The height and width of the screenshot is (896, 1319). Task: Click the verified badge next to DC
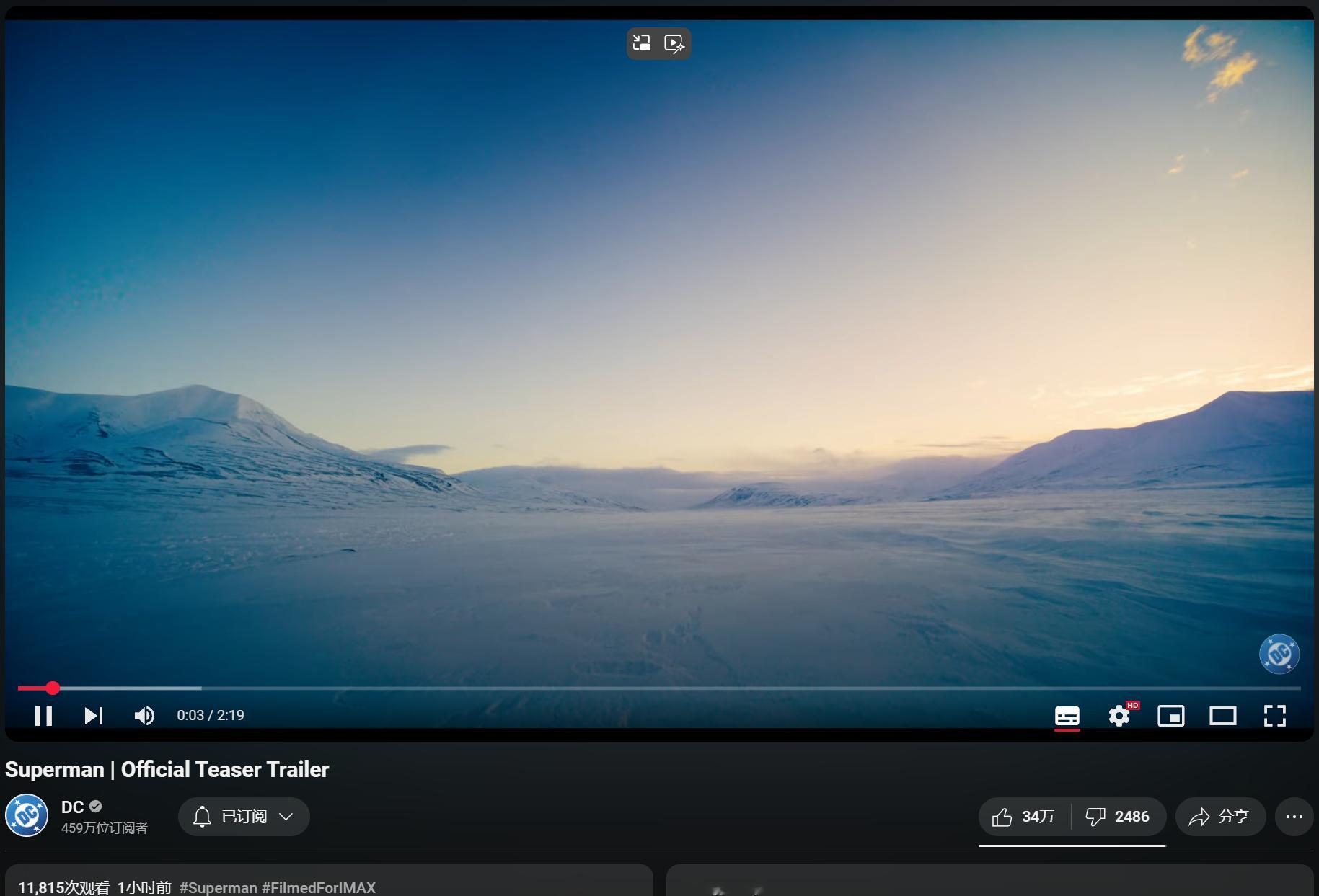96,807
